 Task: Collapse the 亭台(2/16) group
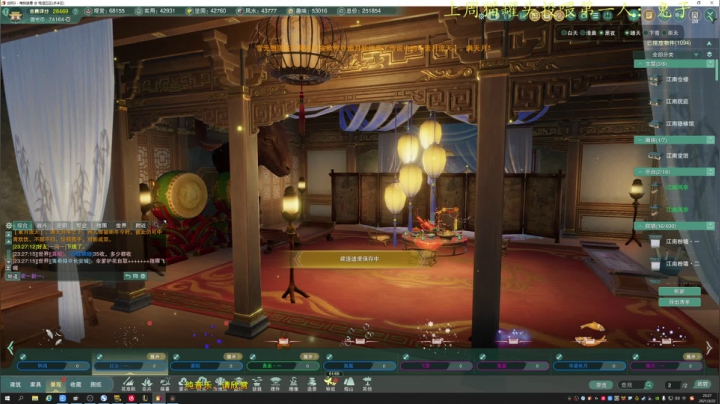pyautogui.click(x=640, y=172)
